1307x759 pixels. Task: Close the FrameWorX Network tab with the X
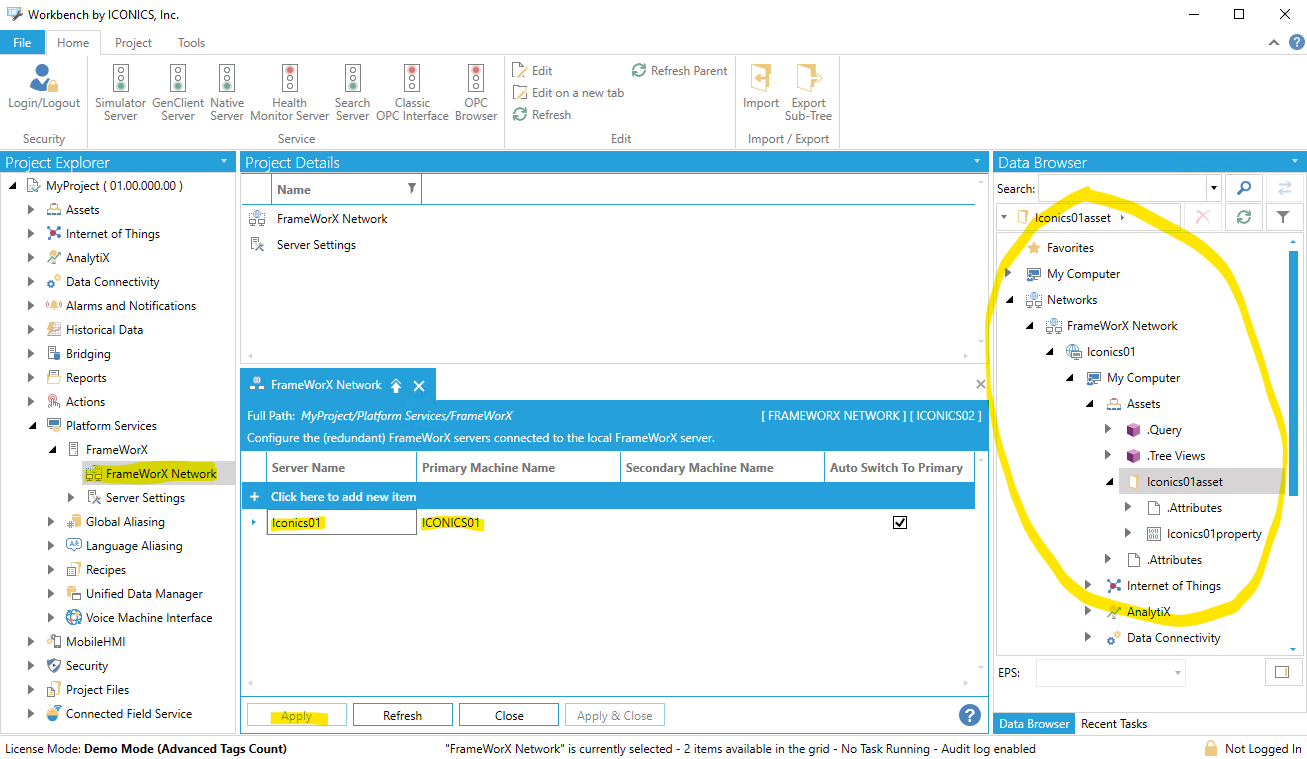pos(419,385)
